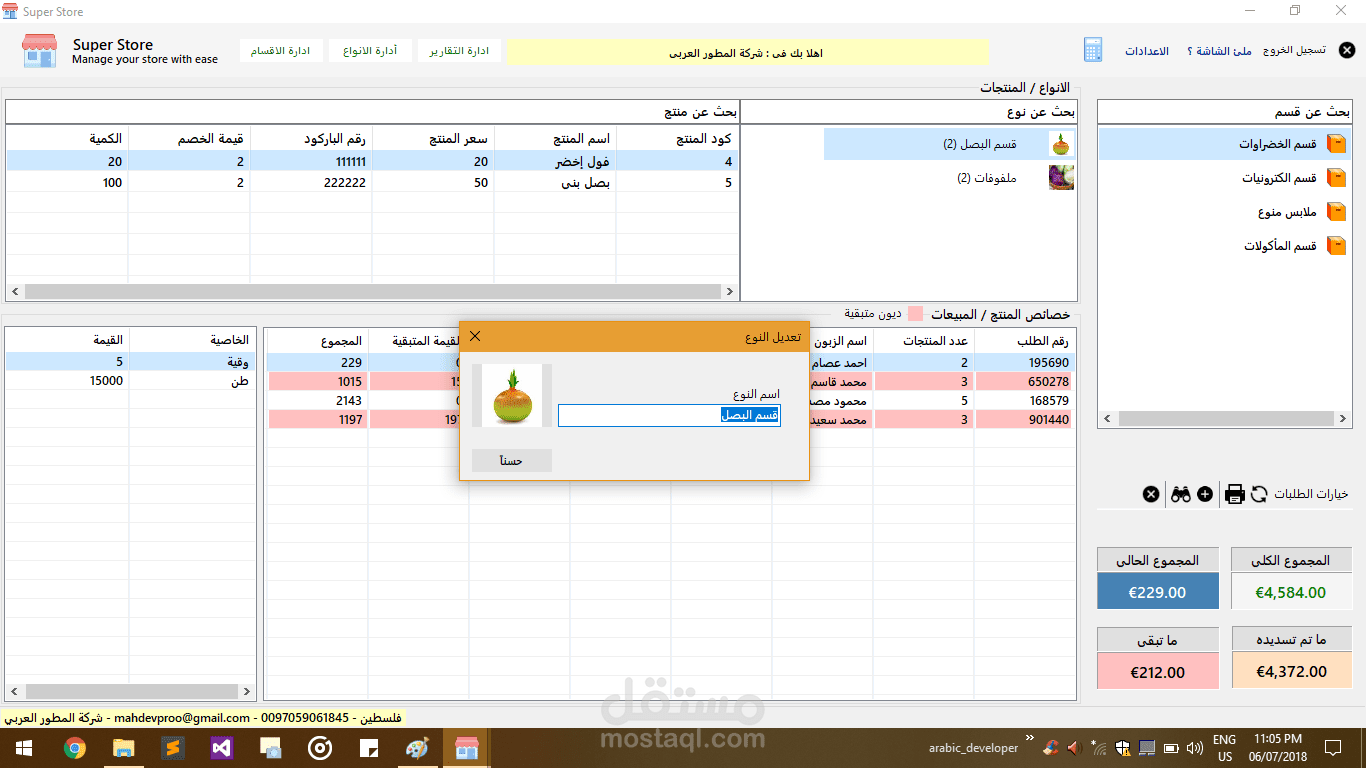Screen dimensions: 1366x768
Task: Open أدارة الانواع management
Action: coord(370,51)
